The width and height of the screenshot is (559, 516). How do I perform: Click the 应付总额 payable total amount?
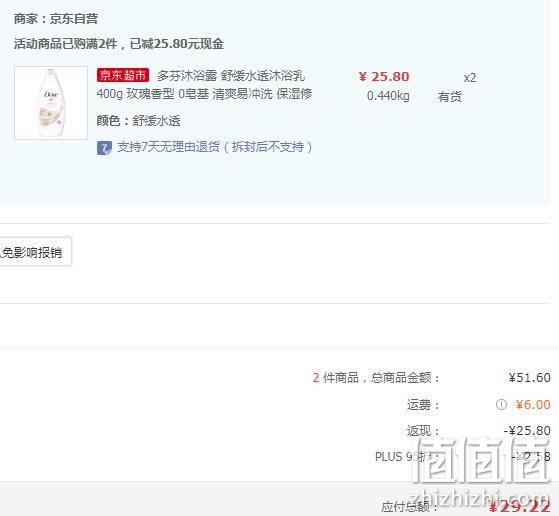tap(520, 506)
